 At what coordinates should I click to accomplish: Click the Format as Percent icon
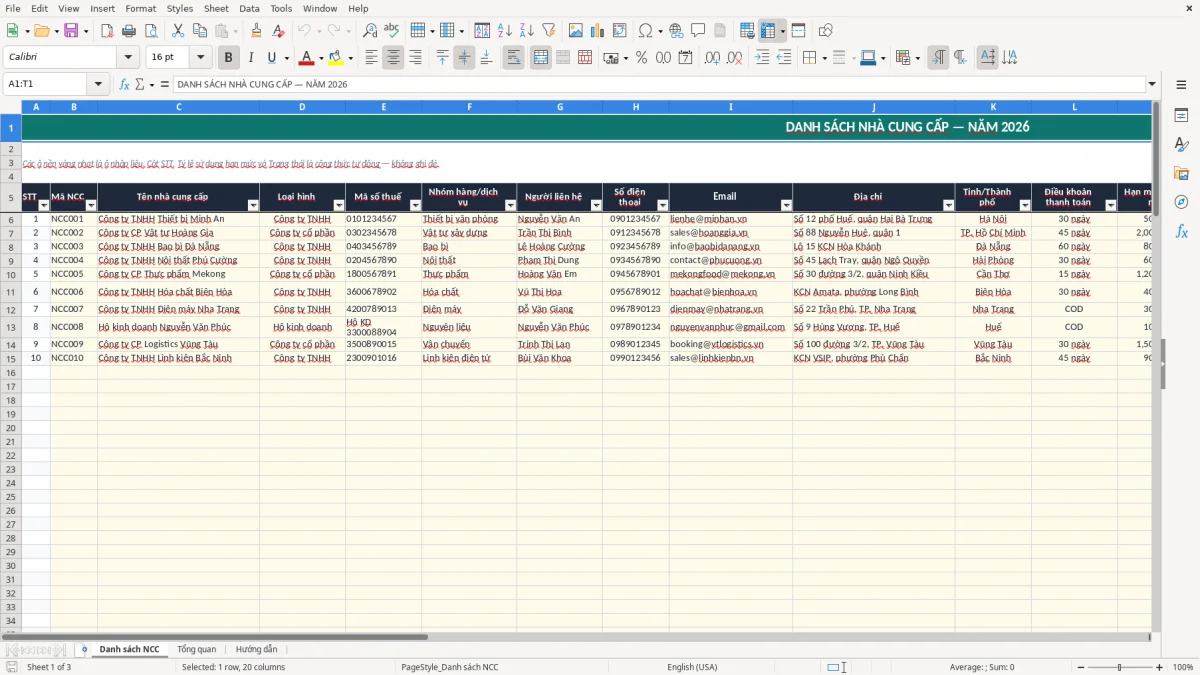click(x=641, y=58)
